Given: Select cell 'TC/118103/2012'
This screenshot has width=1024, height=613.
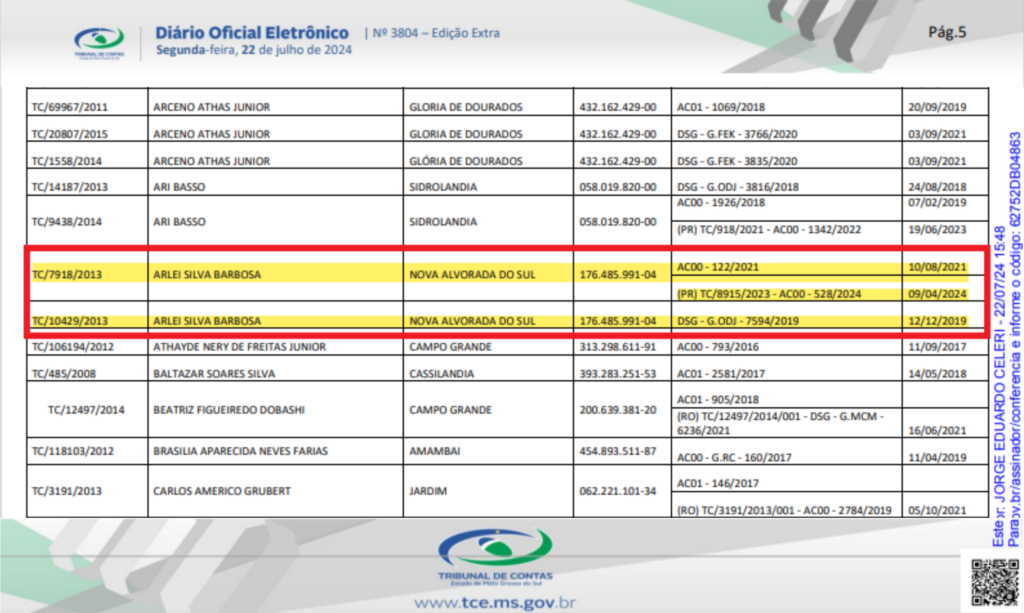Looking at the screenshot, I should click(x=72, y=451).
